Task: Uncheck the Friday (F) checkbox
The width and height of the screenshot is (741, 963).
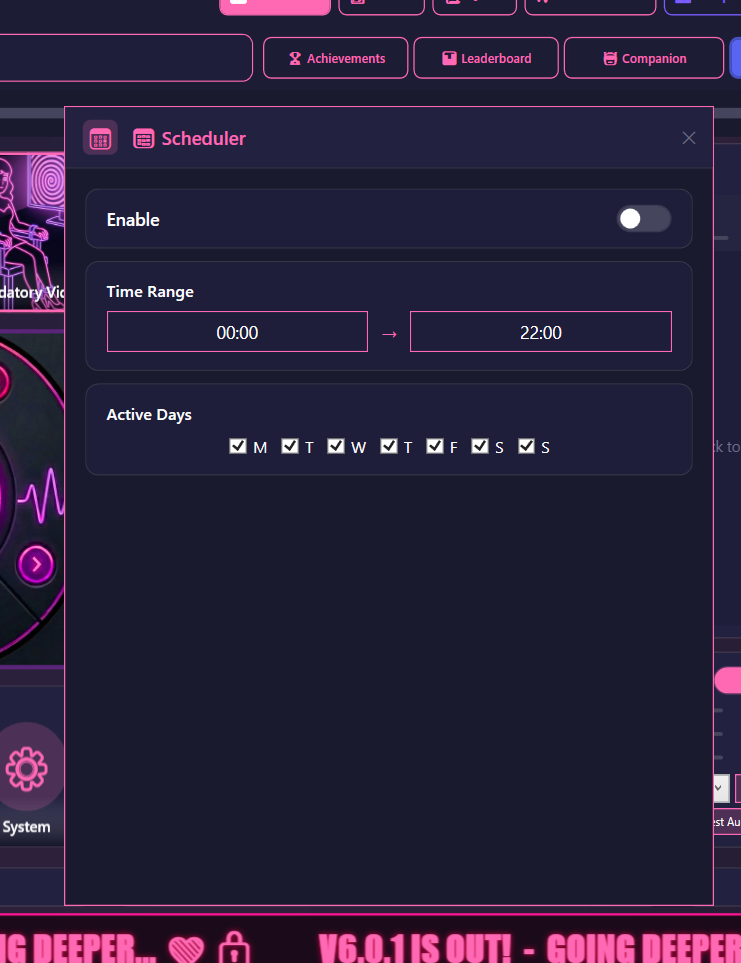Action: click(435, 446)
